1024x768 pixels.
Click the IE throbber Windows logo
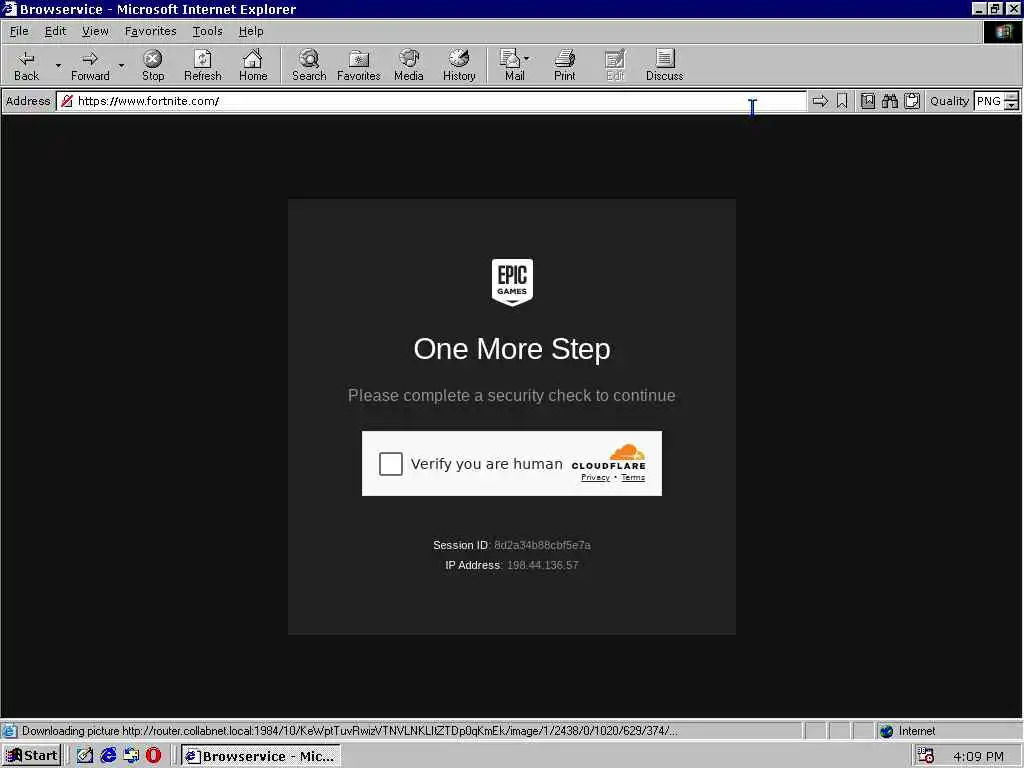pos(1002,32)
